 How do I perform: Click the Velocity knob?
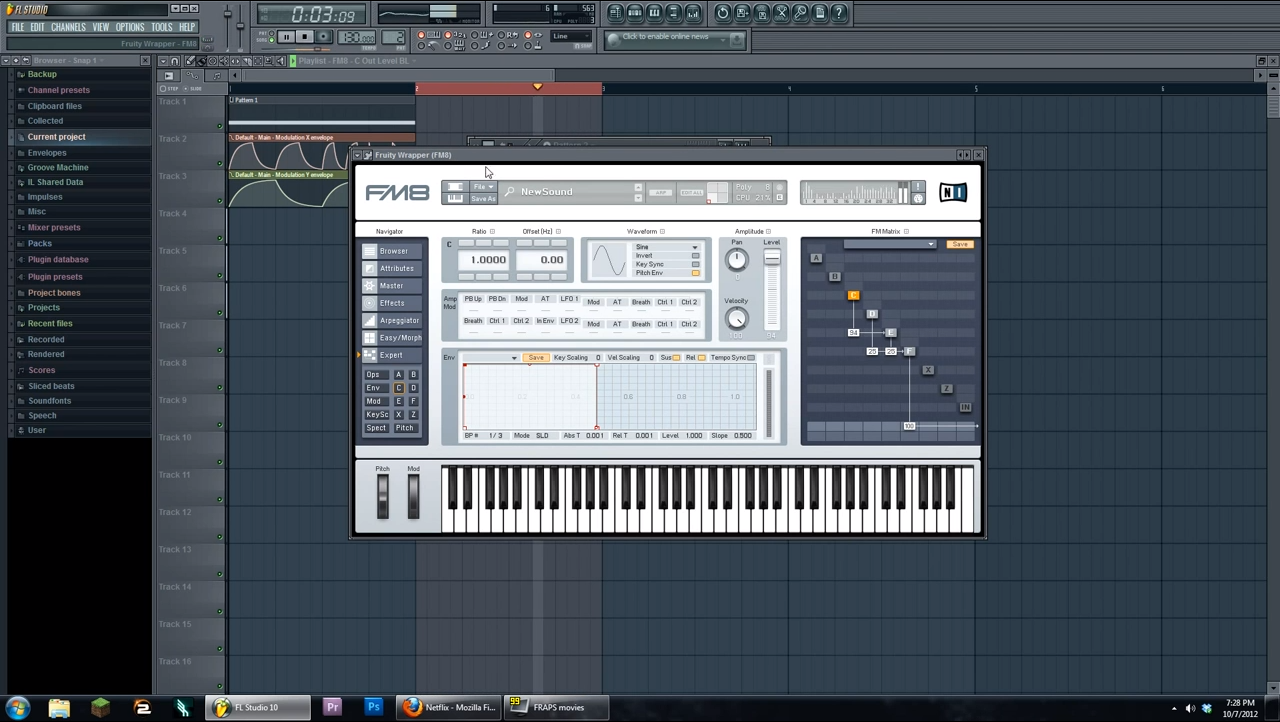736,319
